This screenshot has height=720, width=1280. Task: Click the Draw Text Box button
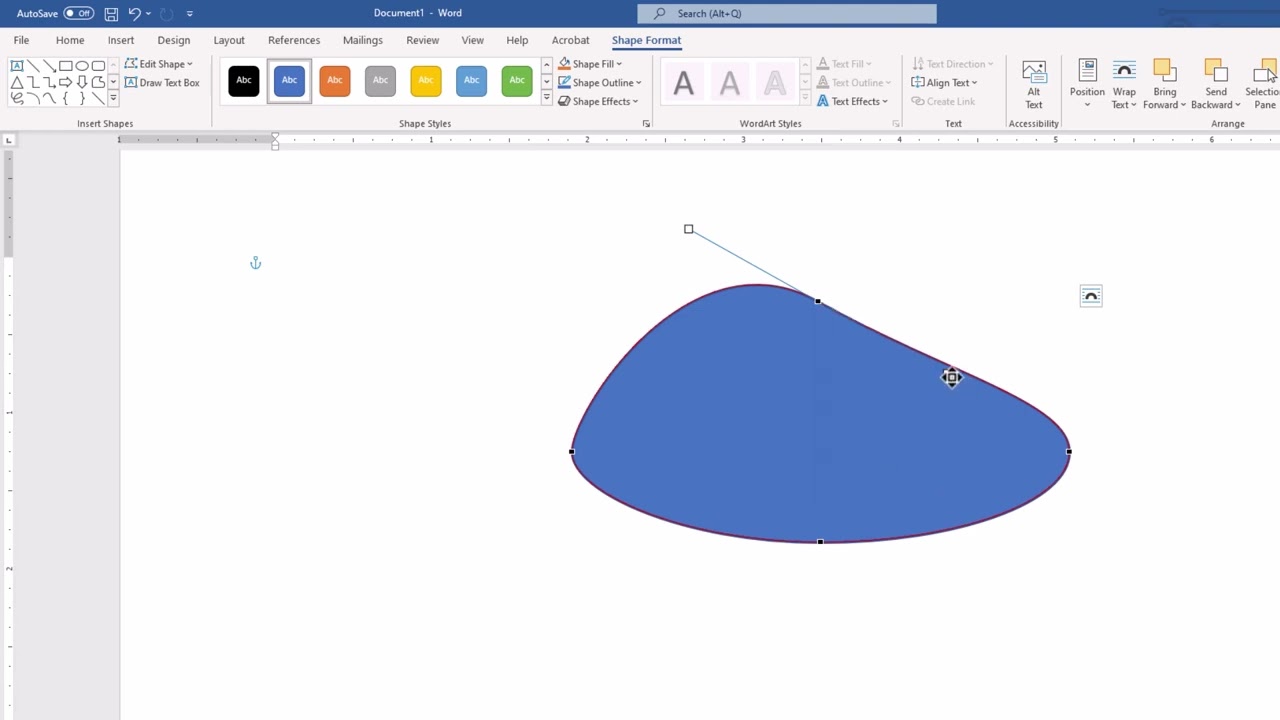pos(162,83)
